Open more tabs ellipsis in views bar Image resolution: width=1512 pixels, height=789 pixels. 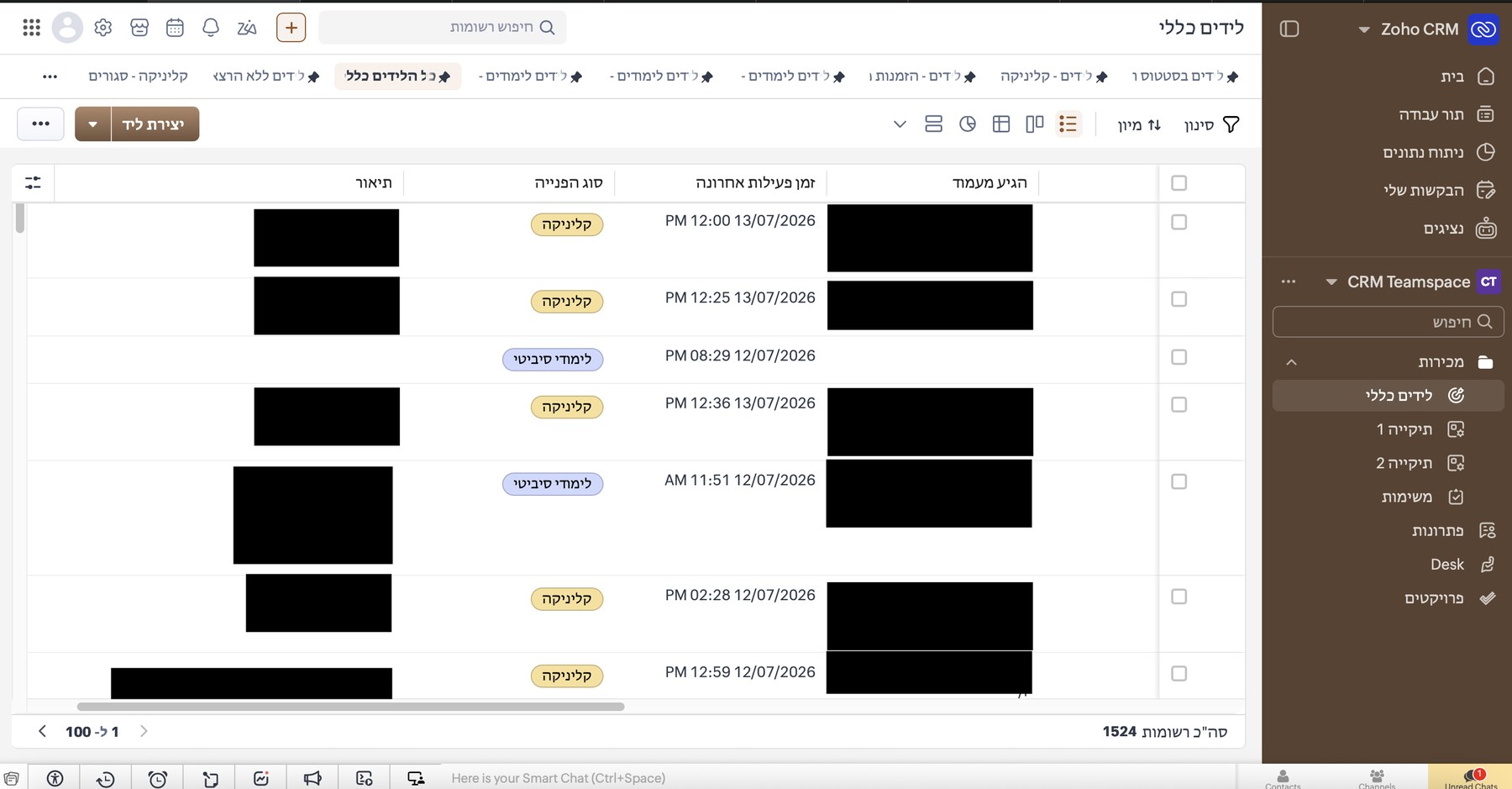click(x=50, y=76)
